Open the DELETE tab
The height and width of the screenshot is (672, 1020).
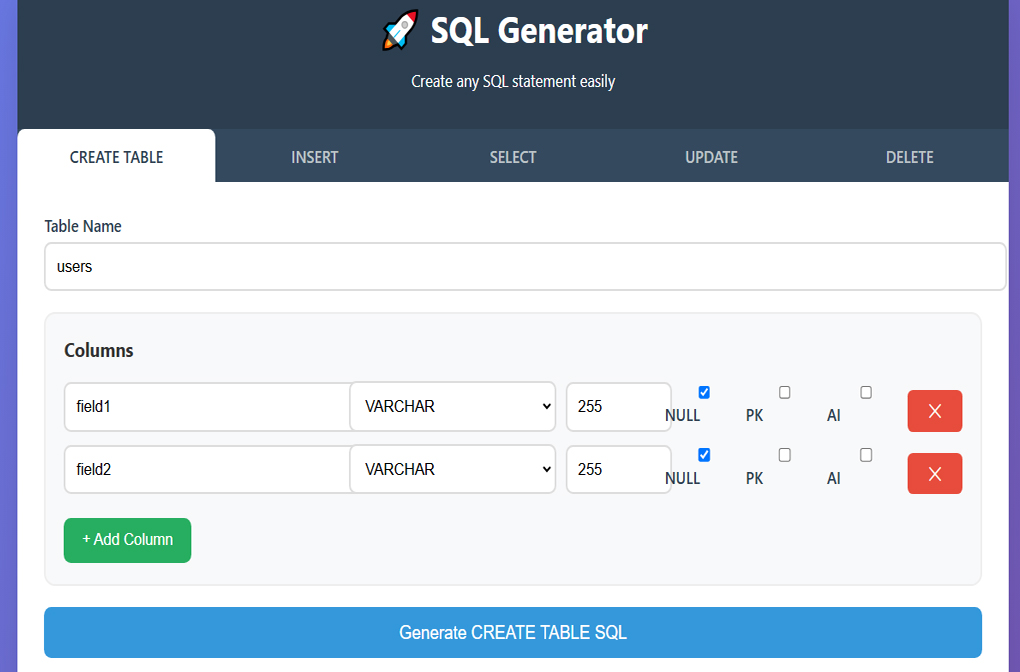pyautogui.click(x=909, y=157)
